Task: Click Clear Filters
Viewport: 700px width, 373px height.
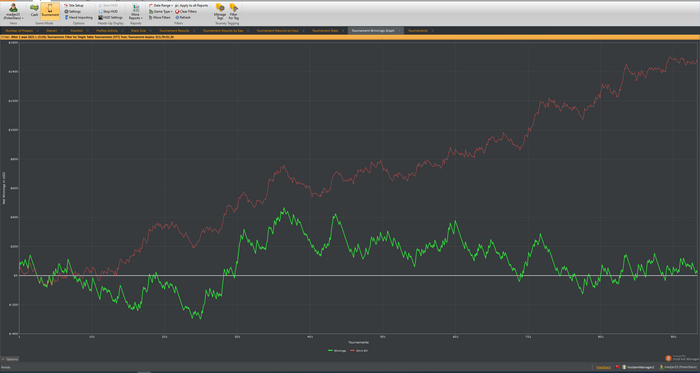Action: (x=186, y=11)
